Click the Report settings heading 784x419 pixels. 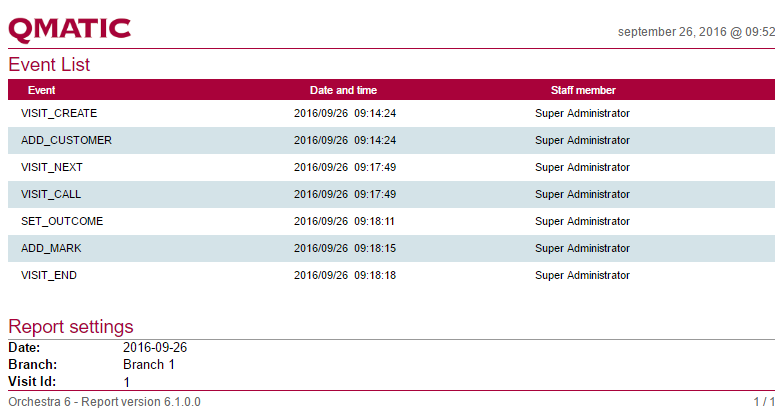71,327
